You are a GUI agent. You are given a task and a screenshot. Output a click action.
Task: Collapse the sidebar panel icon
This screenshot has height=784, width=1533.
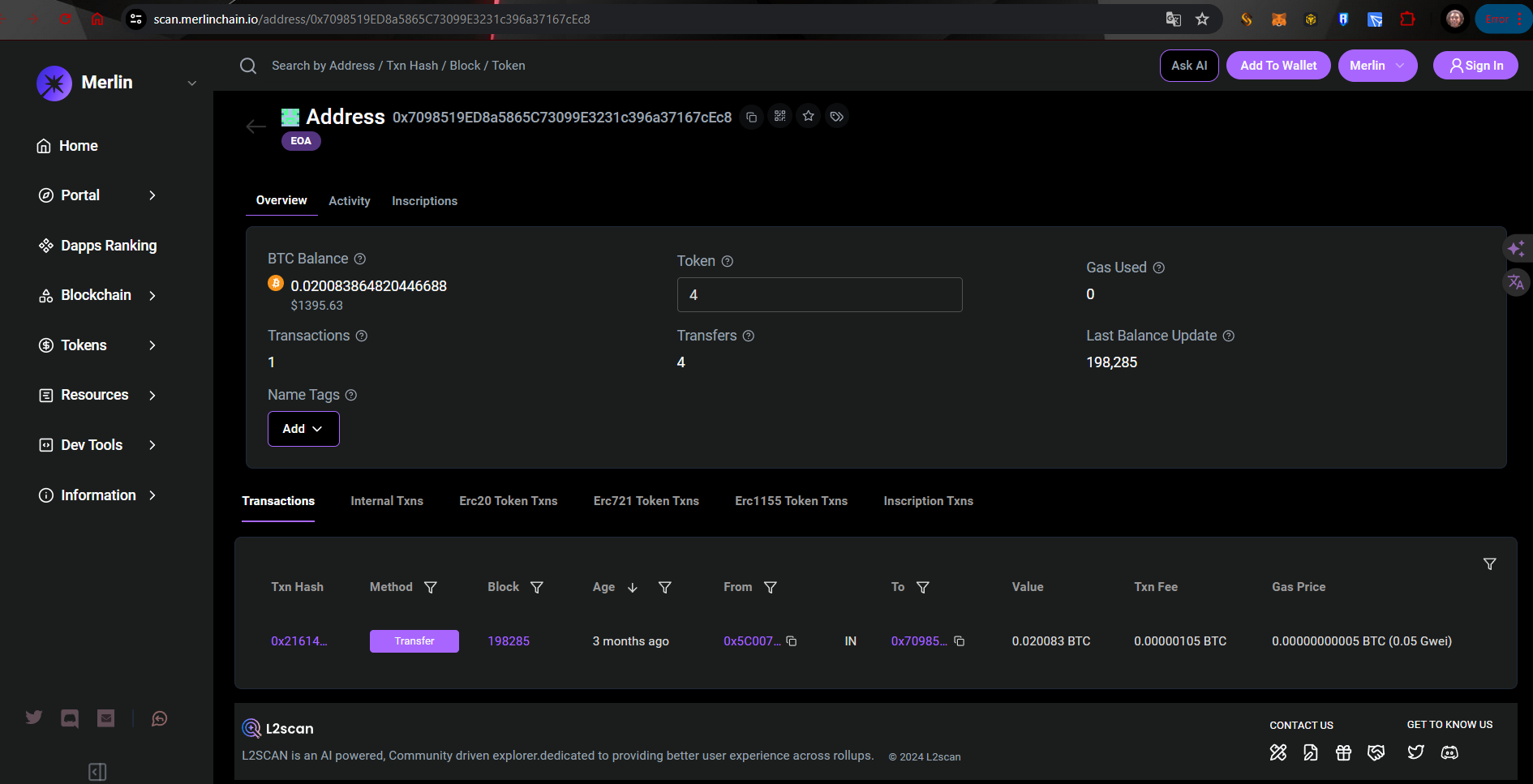click(97, 772)
